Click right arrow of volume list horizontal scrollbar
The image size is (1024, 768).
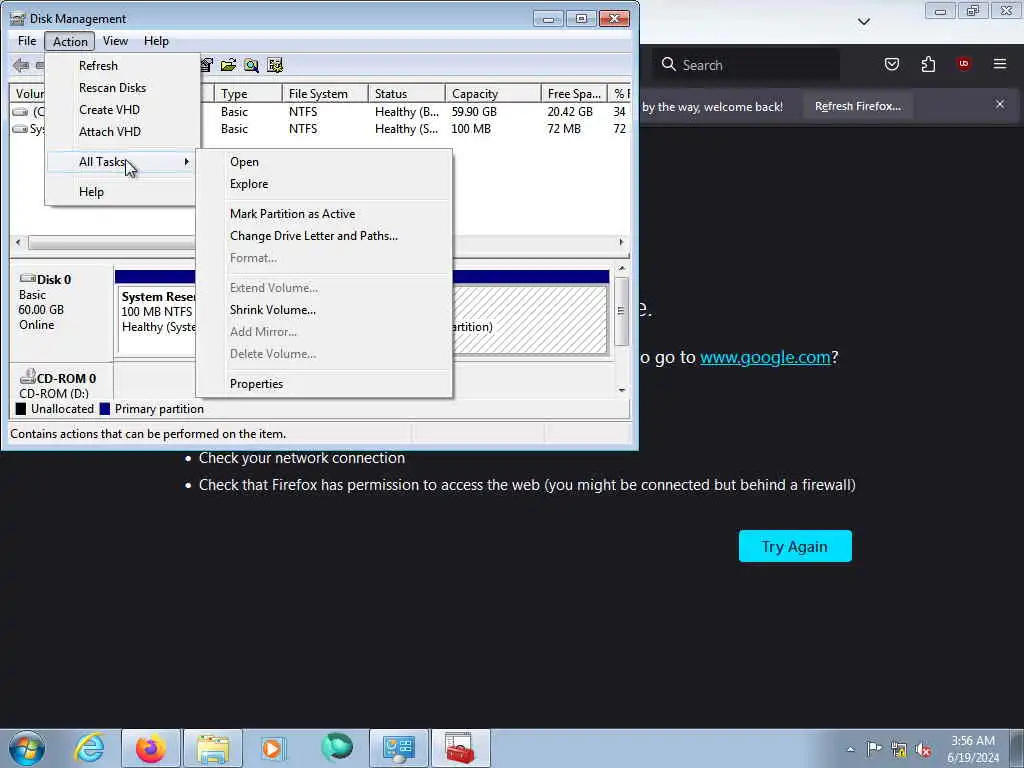[621, 242]
